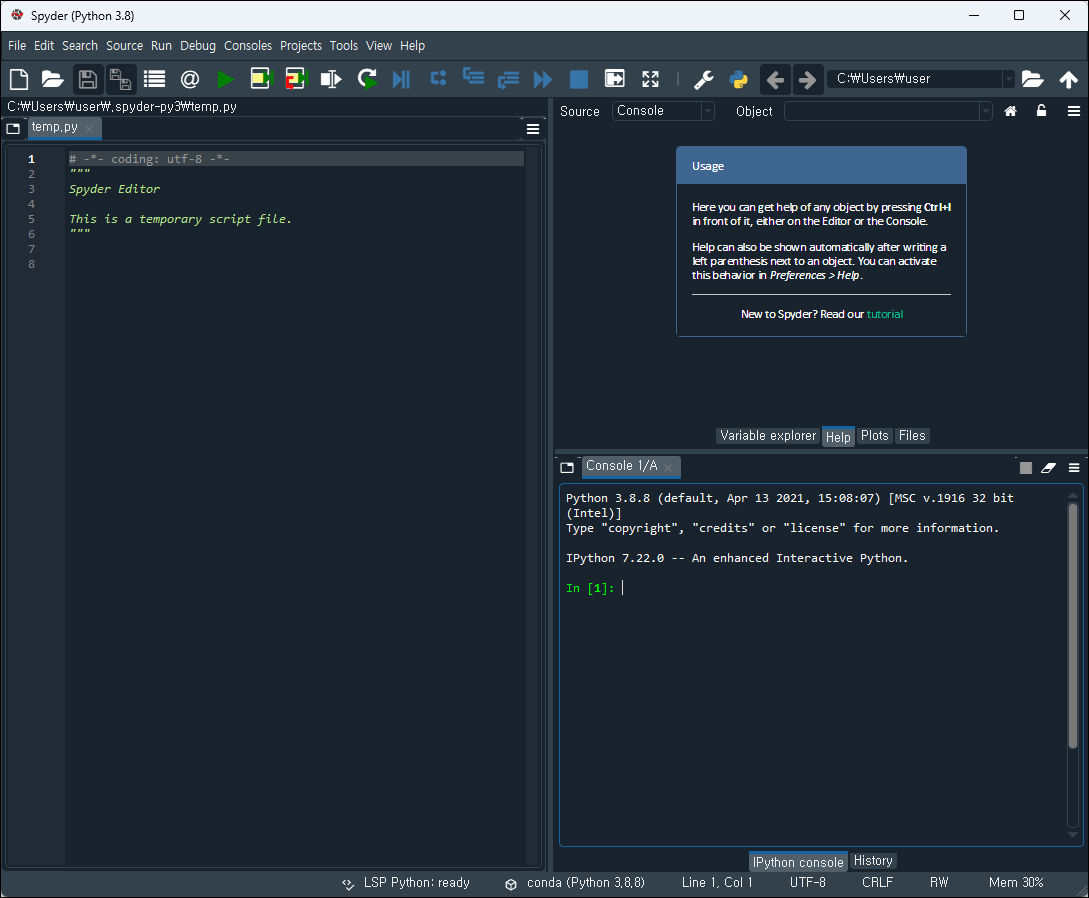Viewport: 1089px width, 898px height.
Task: Open PYTHONPATH manager python icon
Action: tap(739, 80)
